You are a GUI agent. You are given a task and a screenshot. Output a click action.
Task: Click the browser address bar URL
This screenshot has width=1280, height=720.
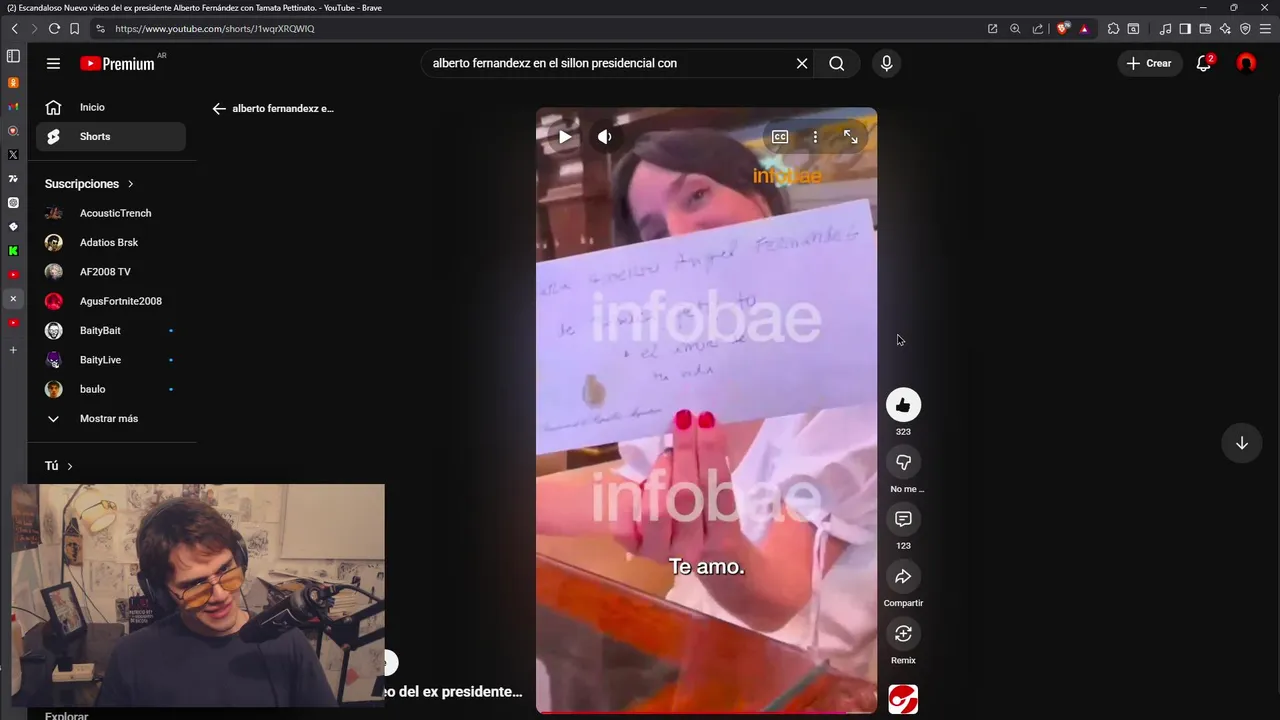[x=215, y=29]
